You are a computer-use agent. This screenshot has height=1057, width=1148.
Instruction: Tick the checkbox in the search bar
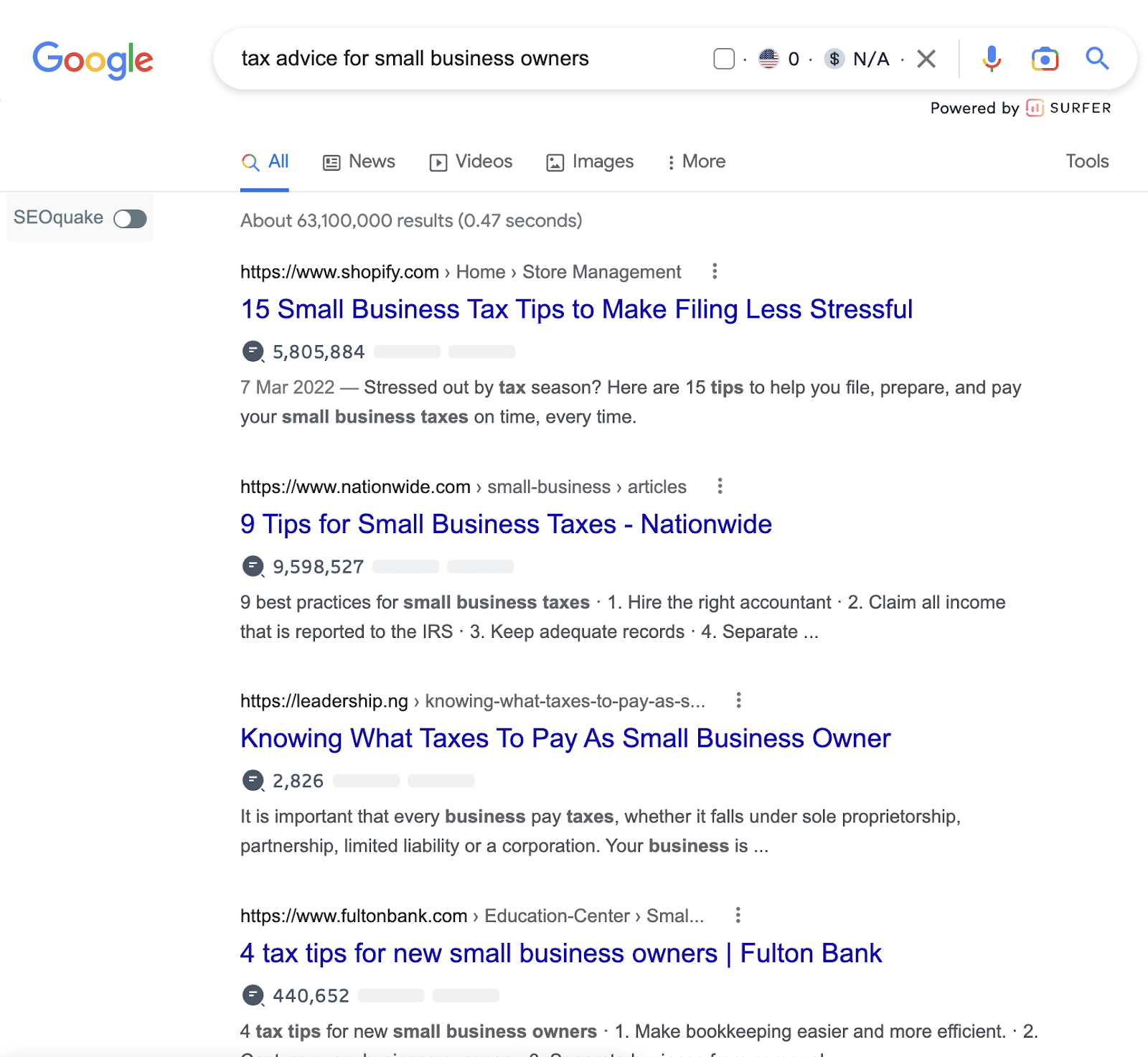[x=724, y=59]
